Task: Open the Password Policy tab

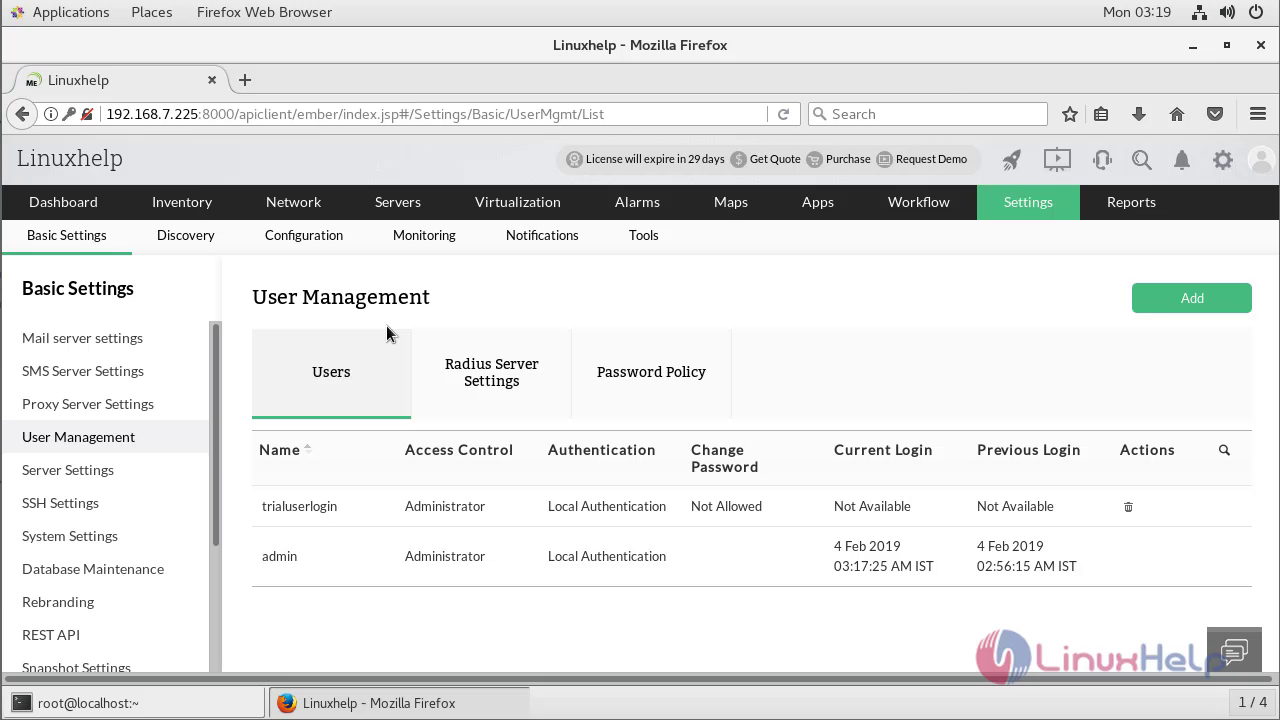Action: coord(651,372)
